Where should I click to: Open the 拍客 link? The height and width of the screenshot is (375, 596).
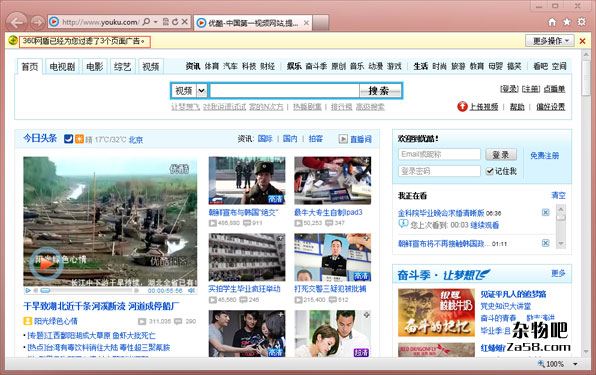(315, 139)
